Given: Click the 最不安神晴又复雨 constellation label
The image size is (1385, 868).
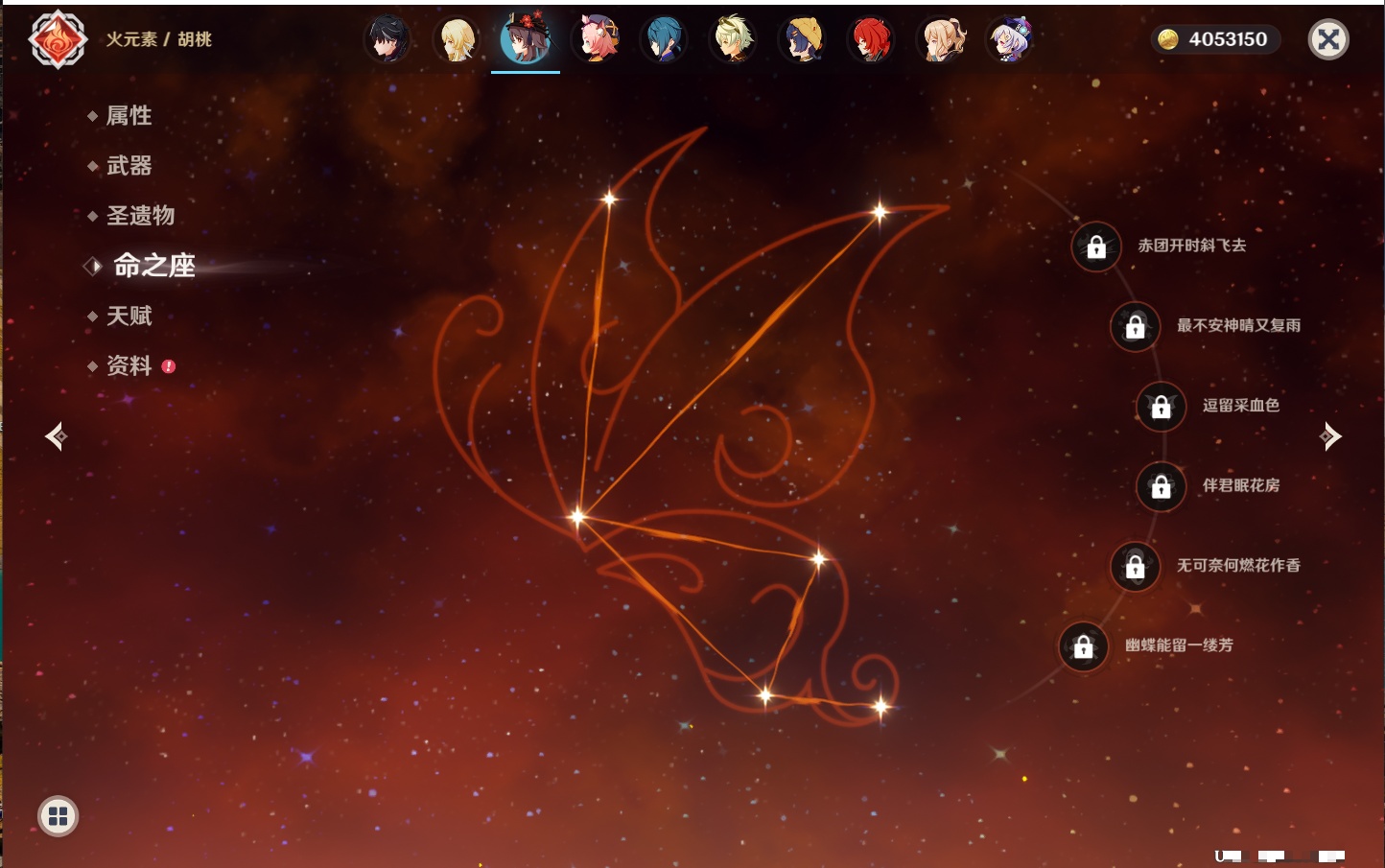Looking at the screenshot, I should [1238, 325].
